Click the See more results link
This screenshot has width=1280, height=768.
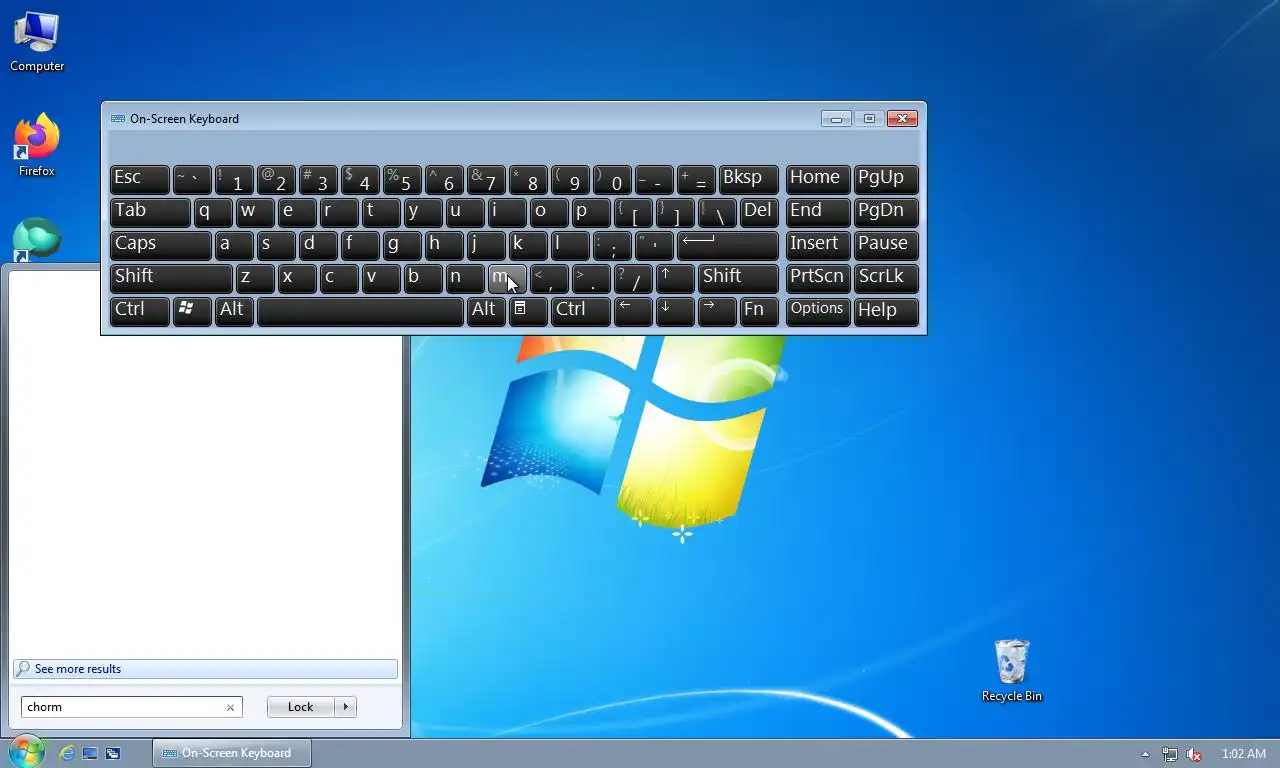click(x=205, y=669)
